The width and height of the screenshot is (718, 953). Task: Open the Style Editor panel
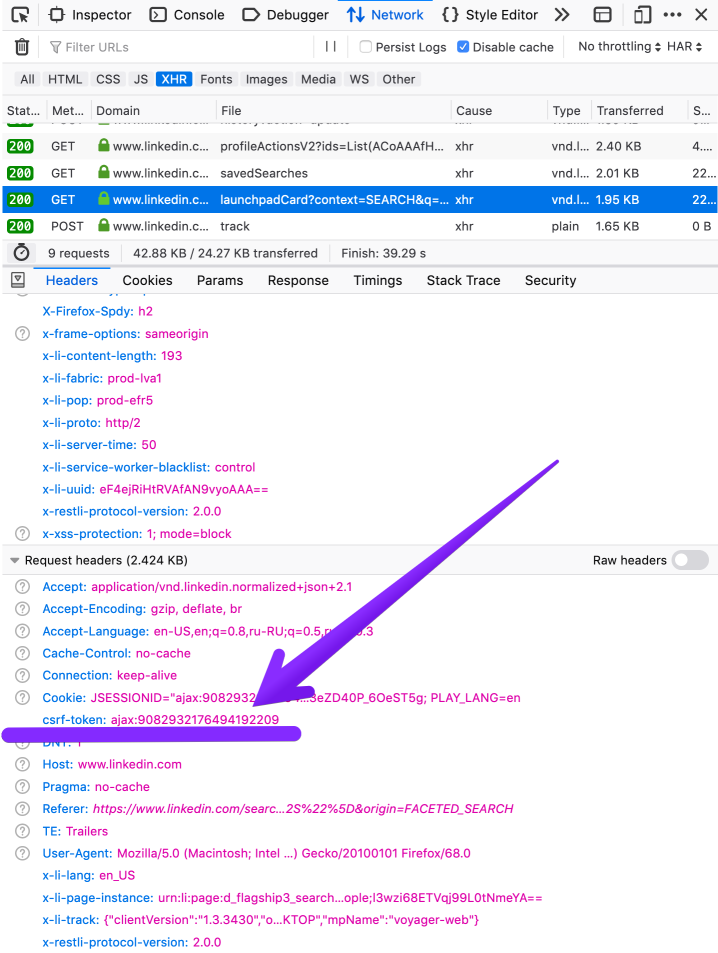point(490,15)
